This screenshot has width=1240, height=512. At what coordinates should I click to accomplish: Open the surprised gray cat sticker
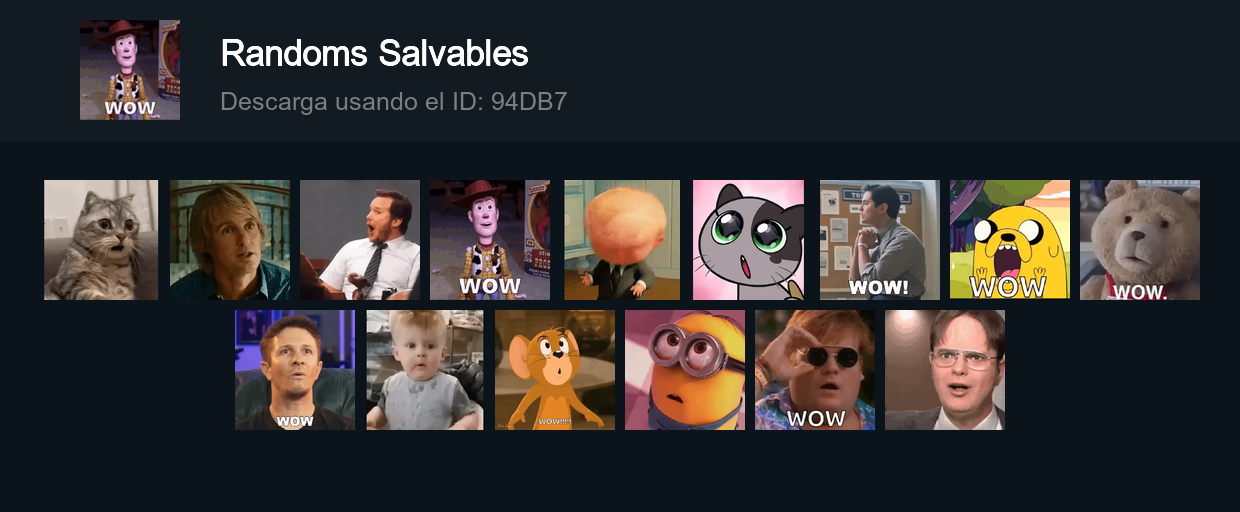[x=101, y=240]
